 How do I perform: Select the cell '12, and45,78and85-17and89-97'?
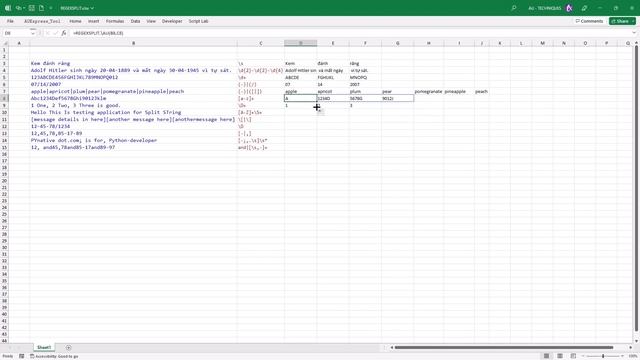133,147
